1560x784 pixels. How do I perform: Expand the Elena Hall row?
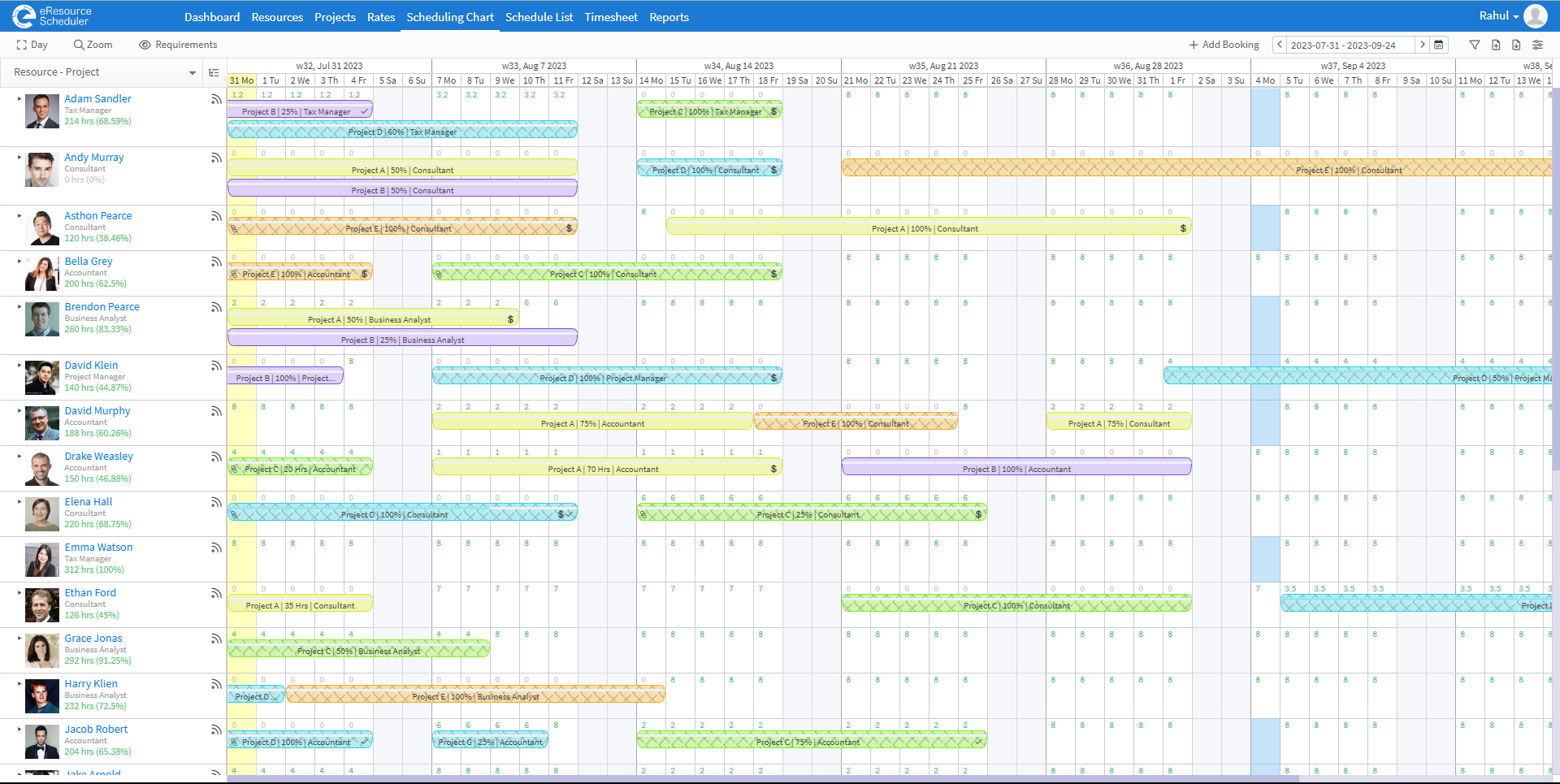[x=19, y=501]
